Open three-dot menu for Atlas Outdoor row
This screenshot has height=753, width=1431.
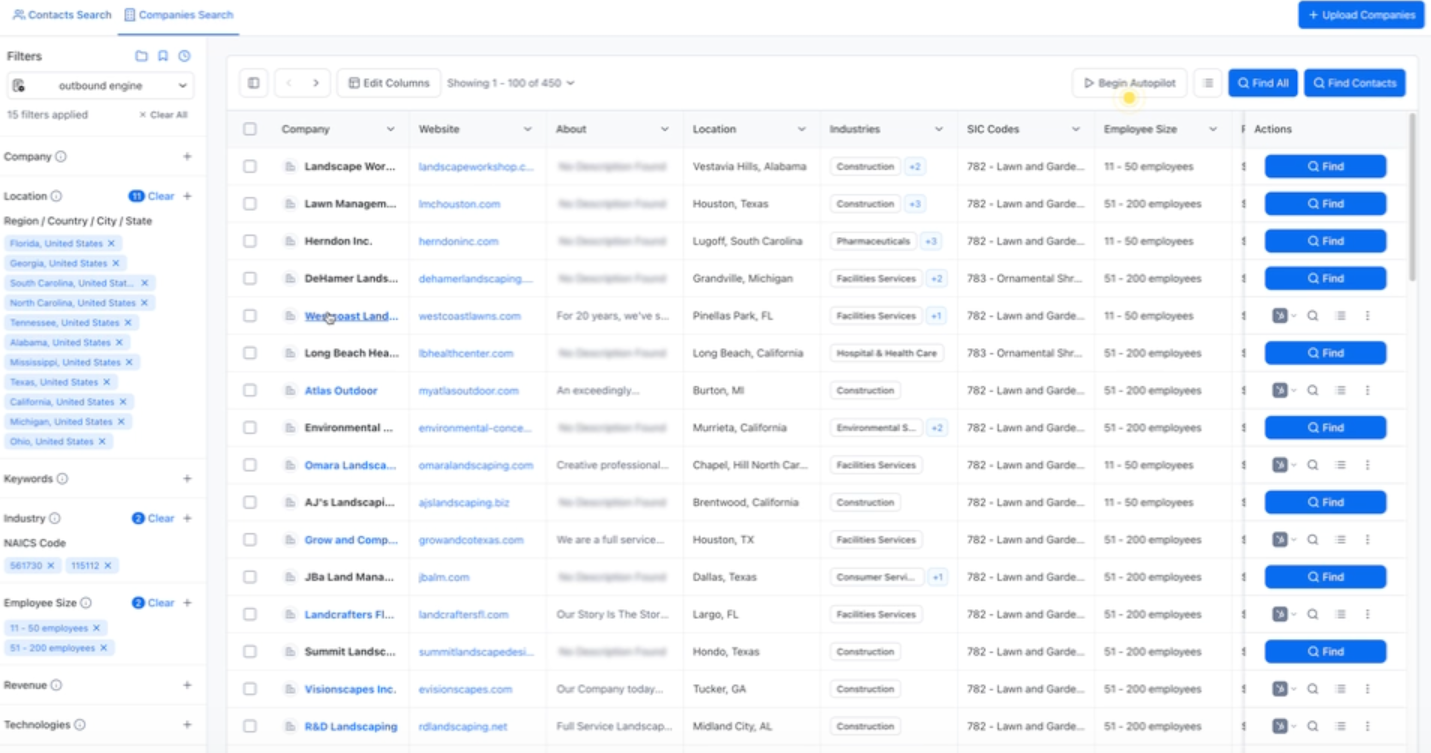coord(1367,391)
